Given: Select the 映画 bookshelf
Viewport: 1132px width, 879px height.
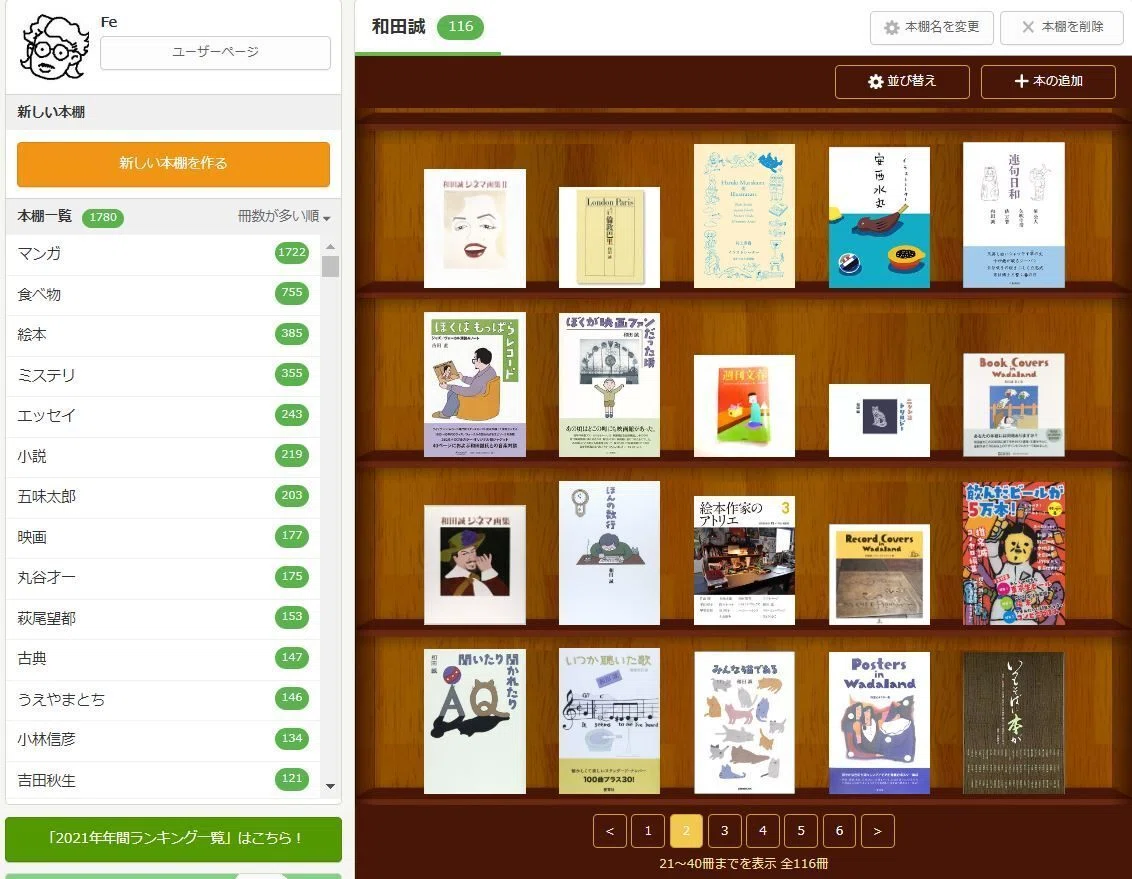Looking at the screenshot, I should tap(163, 536).
